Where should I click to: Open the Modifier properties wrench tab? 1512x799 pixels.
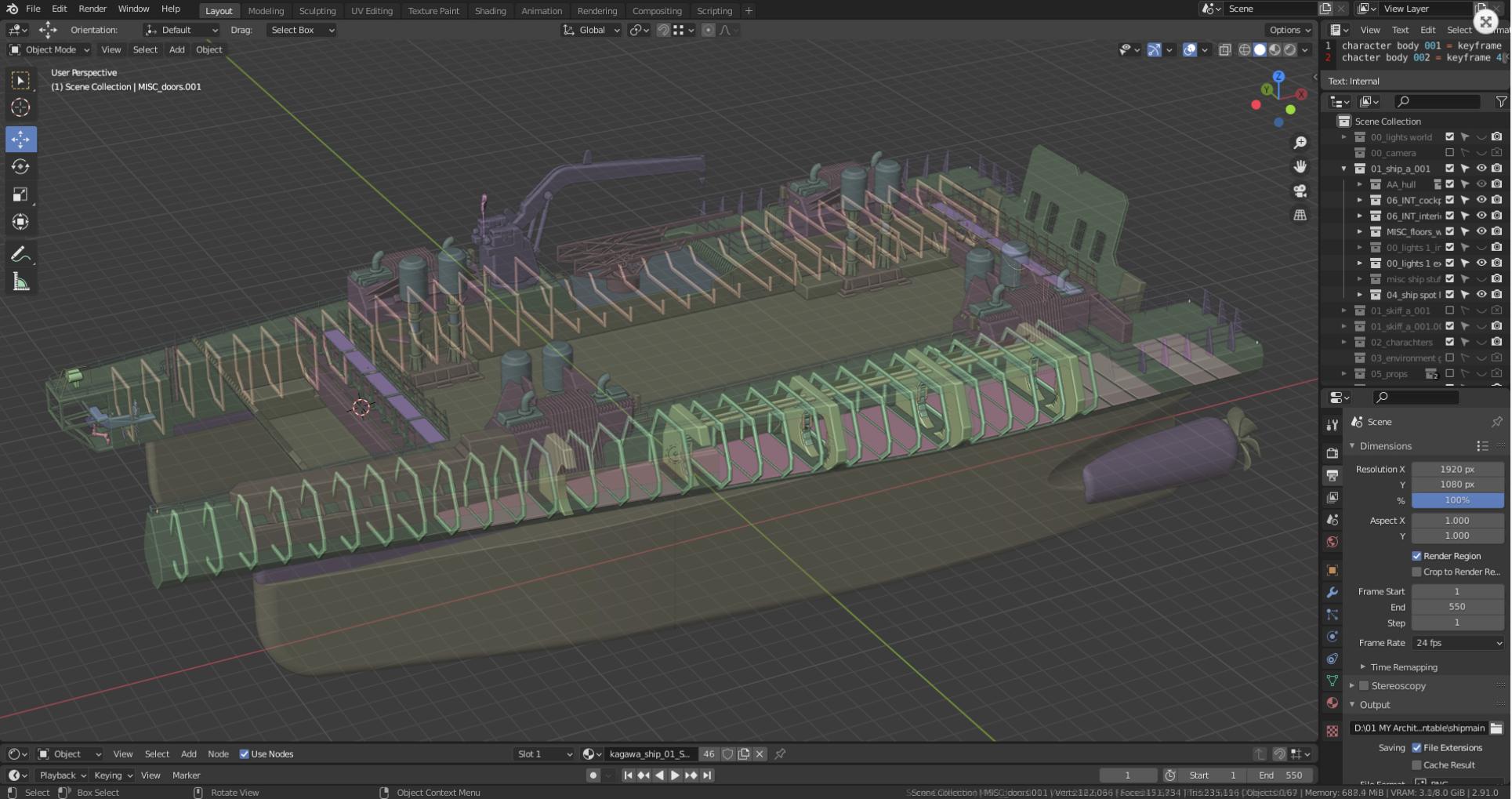pos(1332,593)
